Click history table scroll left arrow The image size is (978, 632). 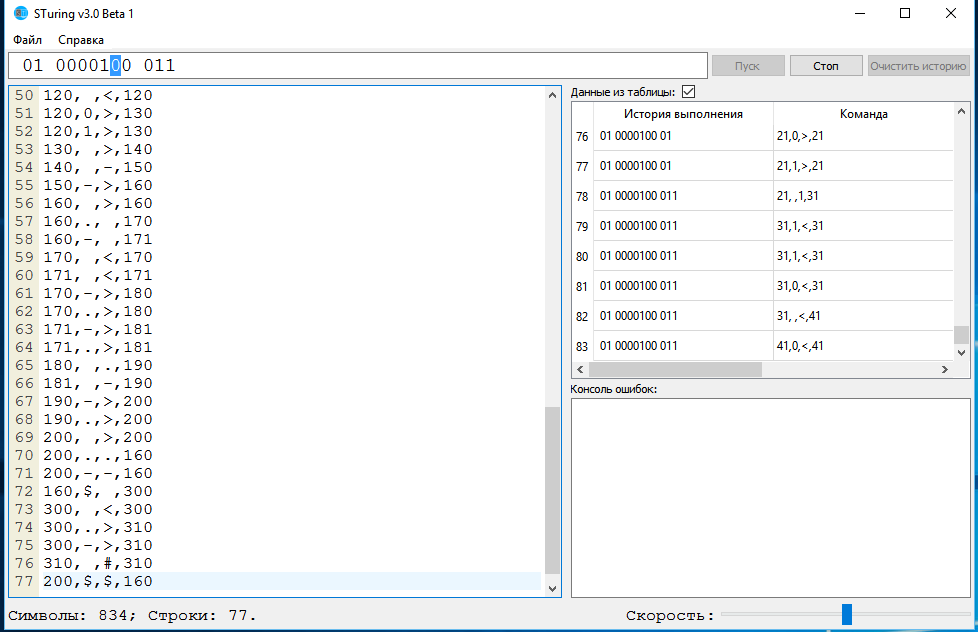[580, 369]
